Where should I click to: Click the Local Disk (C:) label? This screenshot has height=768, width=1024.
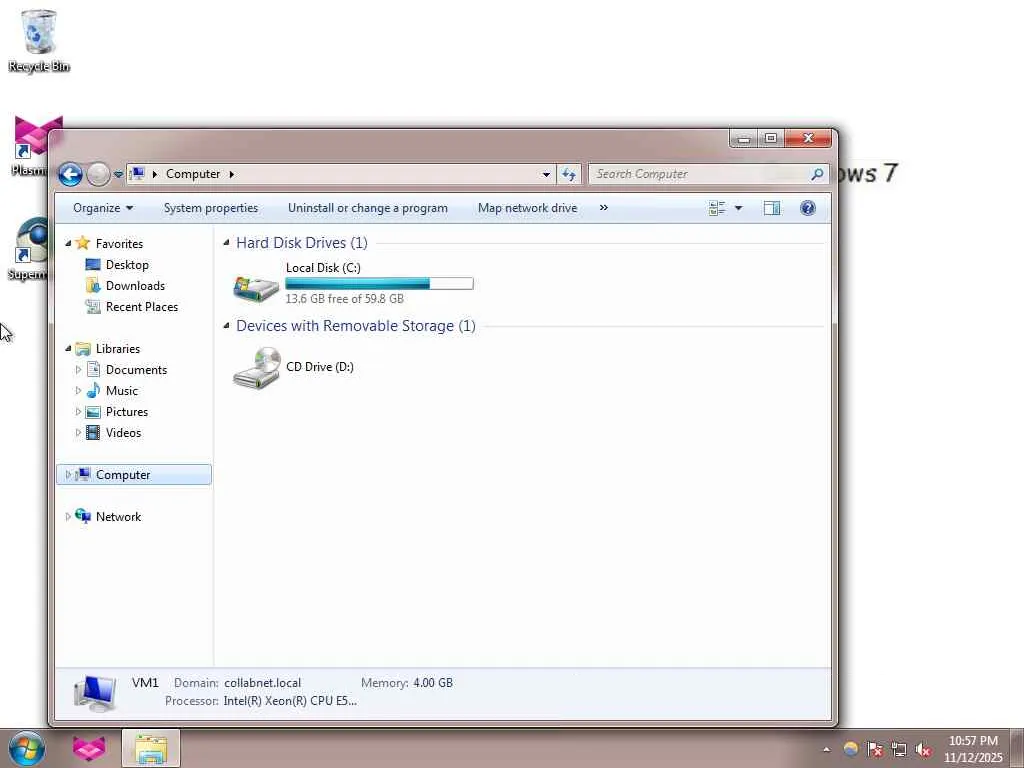(323, 268)
